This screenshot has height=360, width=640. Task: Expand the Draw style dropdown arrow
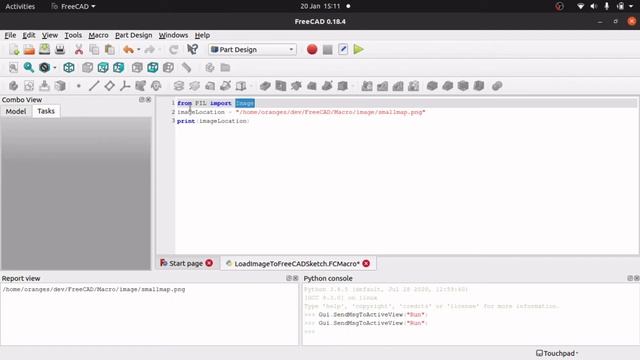pos(55,68)
